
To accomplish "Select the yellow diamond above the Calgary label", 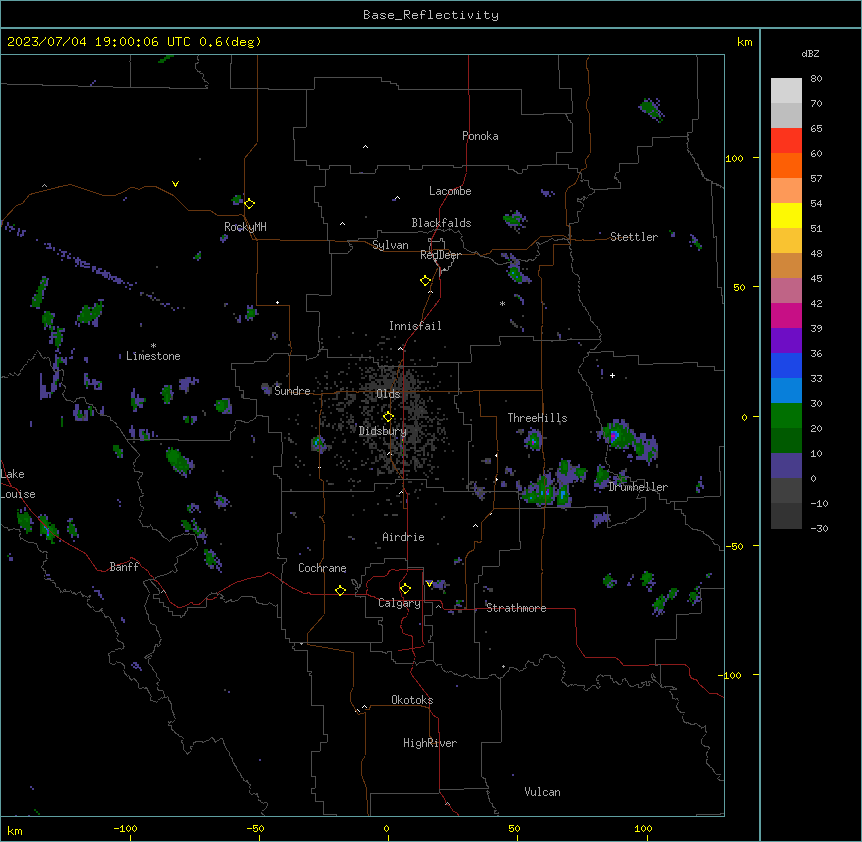I will click(405, 589).
